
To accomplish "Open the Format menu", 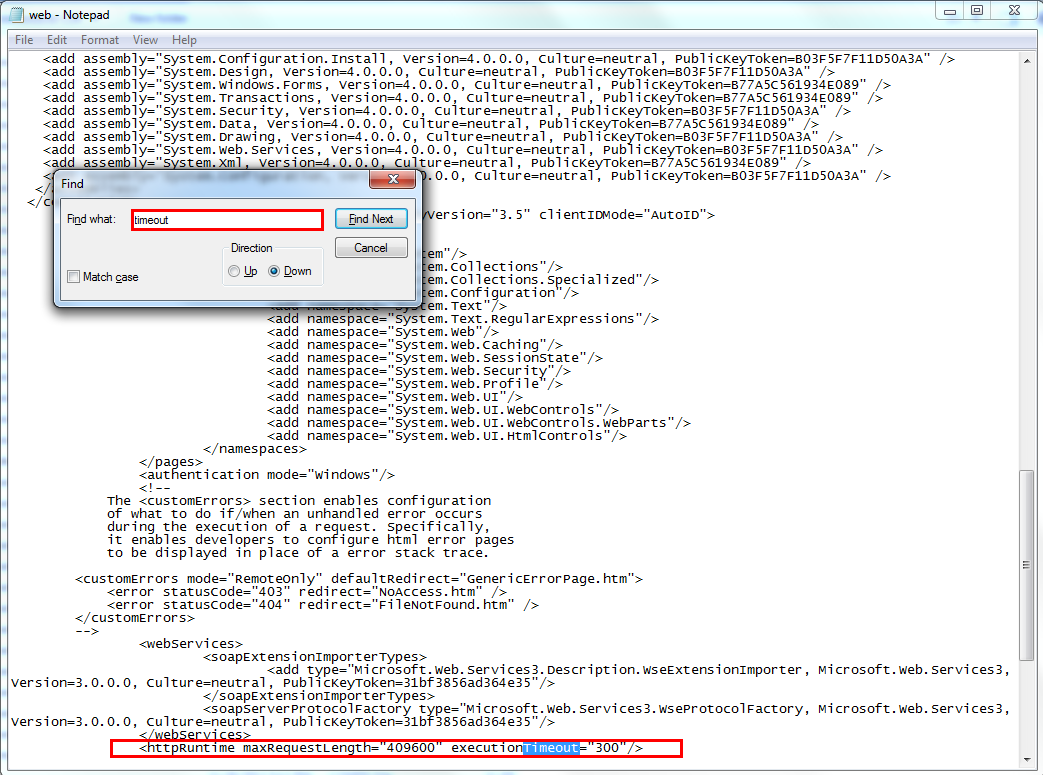I will click(x=100, y=40).
